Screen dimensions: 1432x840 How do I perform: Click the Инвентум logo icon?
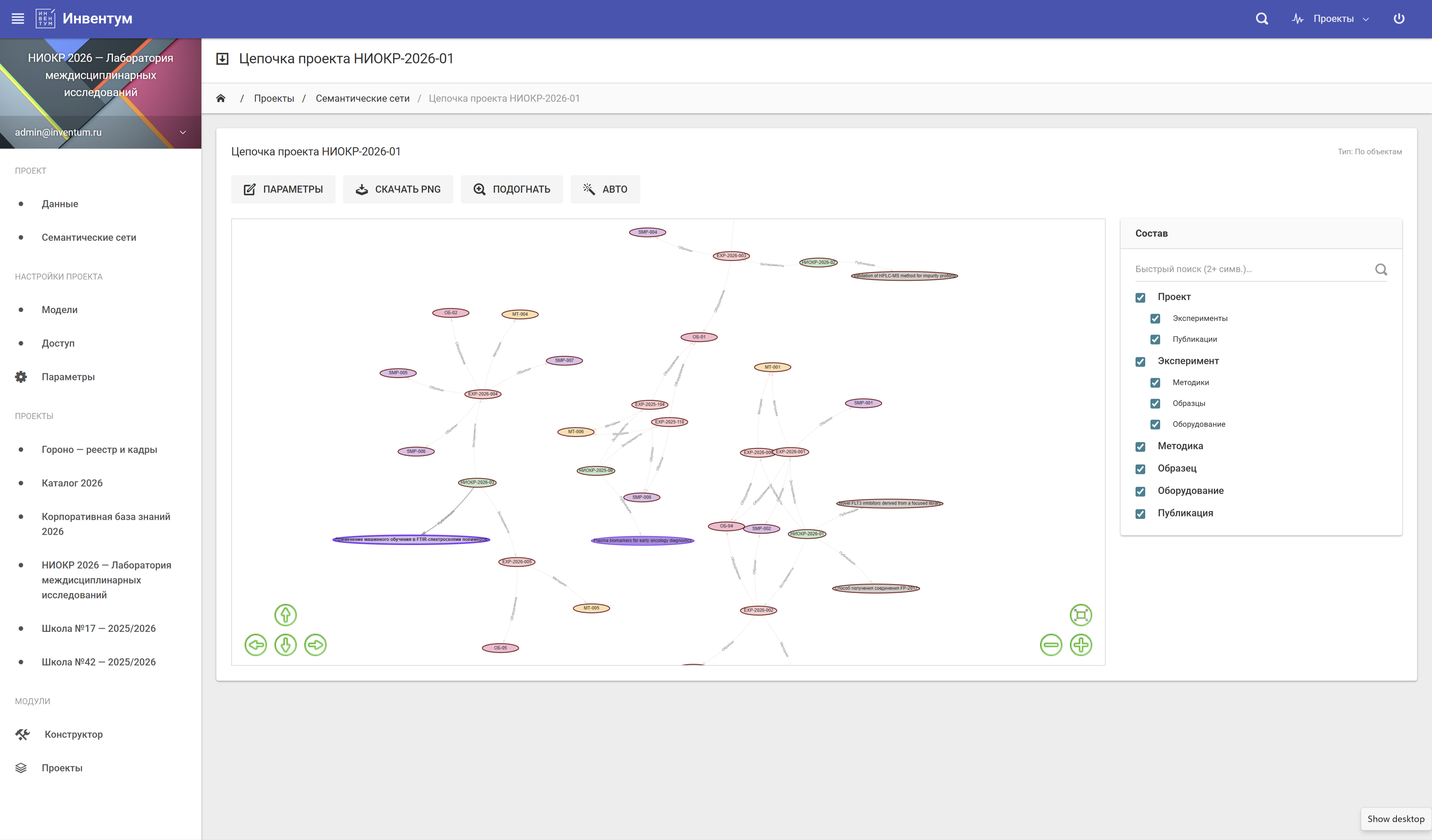click(x=45, y=19)
